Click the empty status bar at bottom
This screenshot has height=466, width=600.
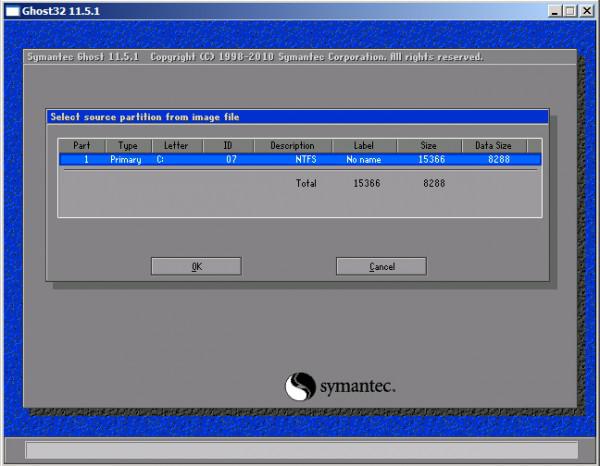300,450
